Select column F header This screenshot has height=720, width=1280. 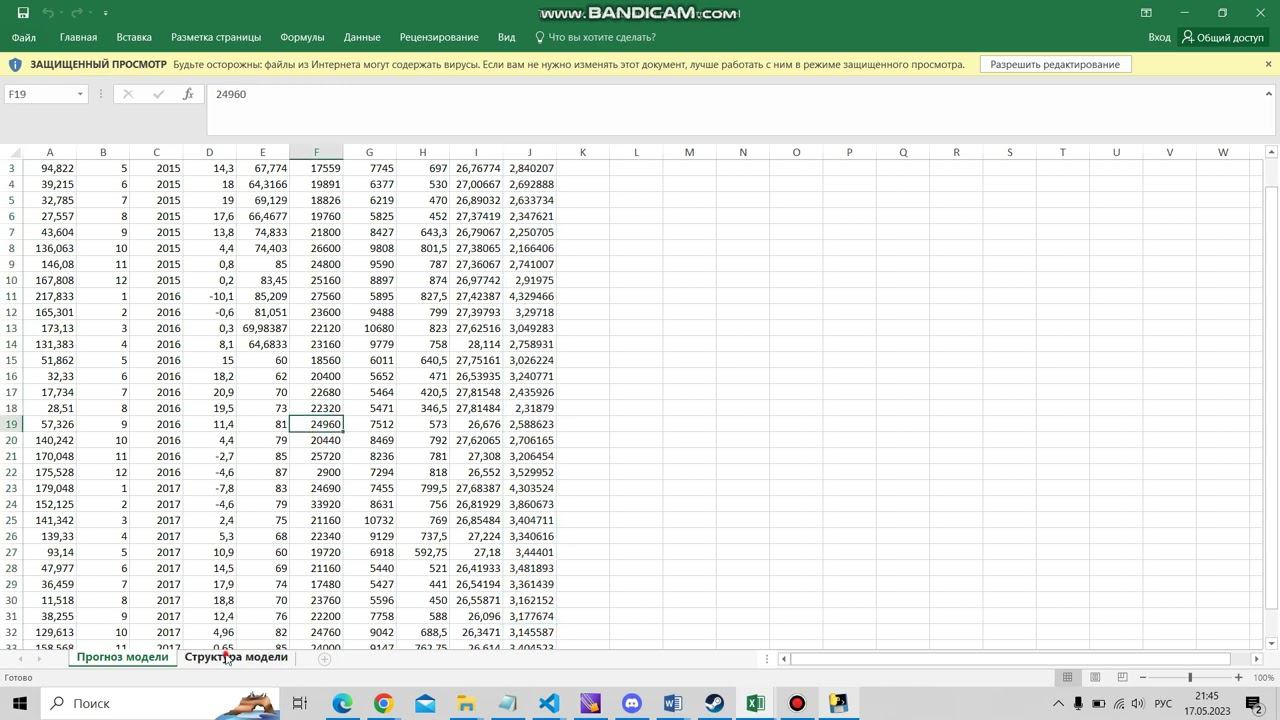[316, 152]
